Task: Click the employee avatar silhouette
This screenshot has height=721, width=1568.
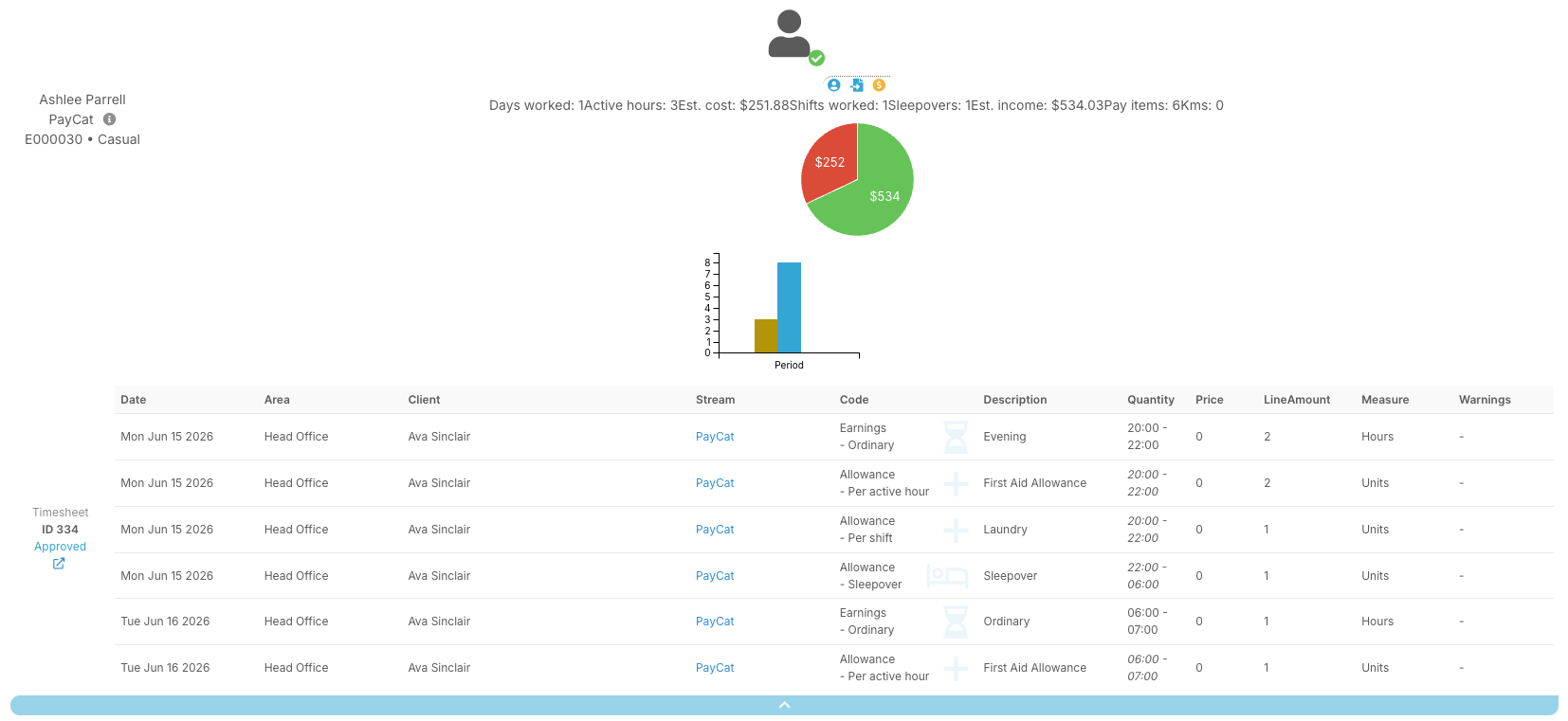Action: (x=789, y=33)
